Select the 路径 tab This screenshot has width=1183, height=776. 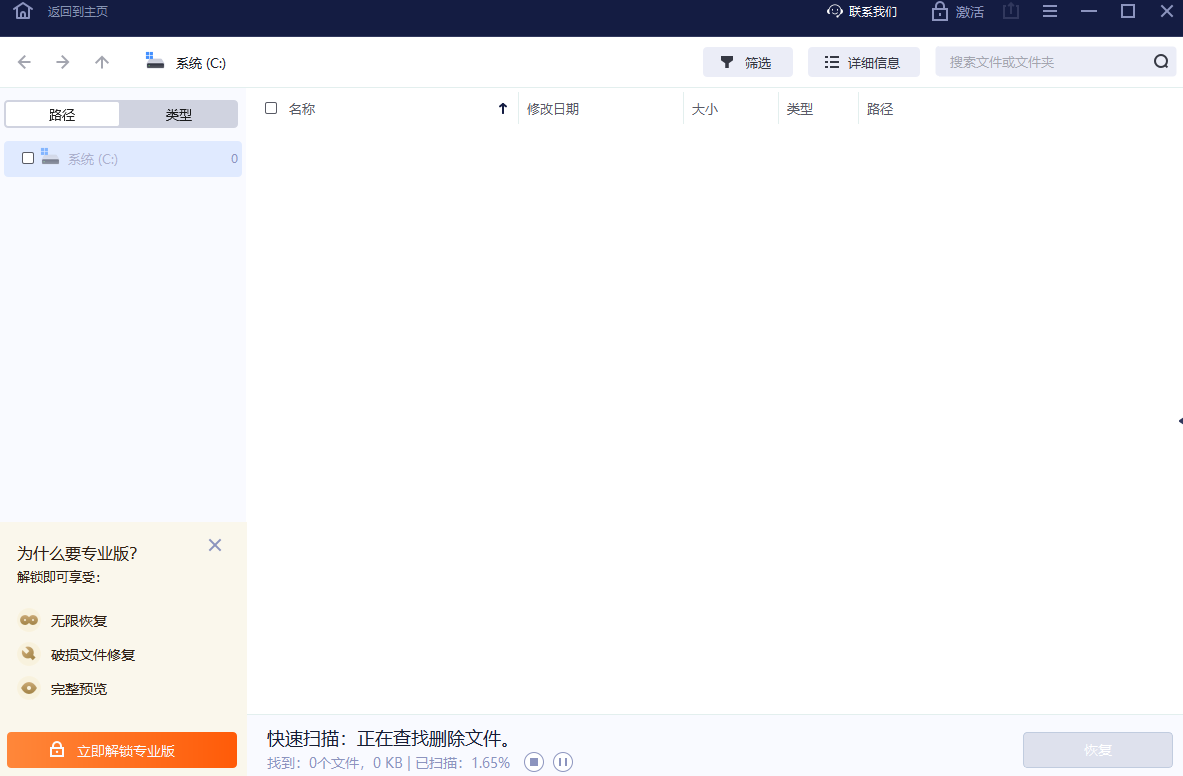coord(62,115)
